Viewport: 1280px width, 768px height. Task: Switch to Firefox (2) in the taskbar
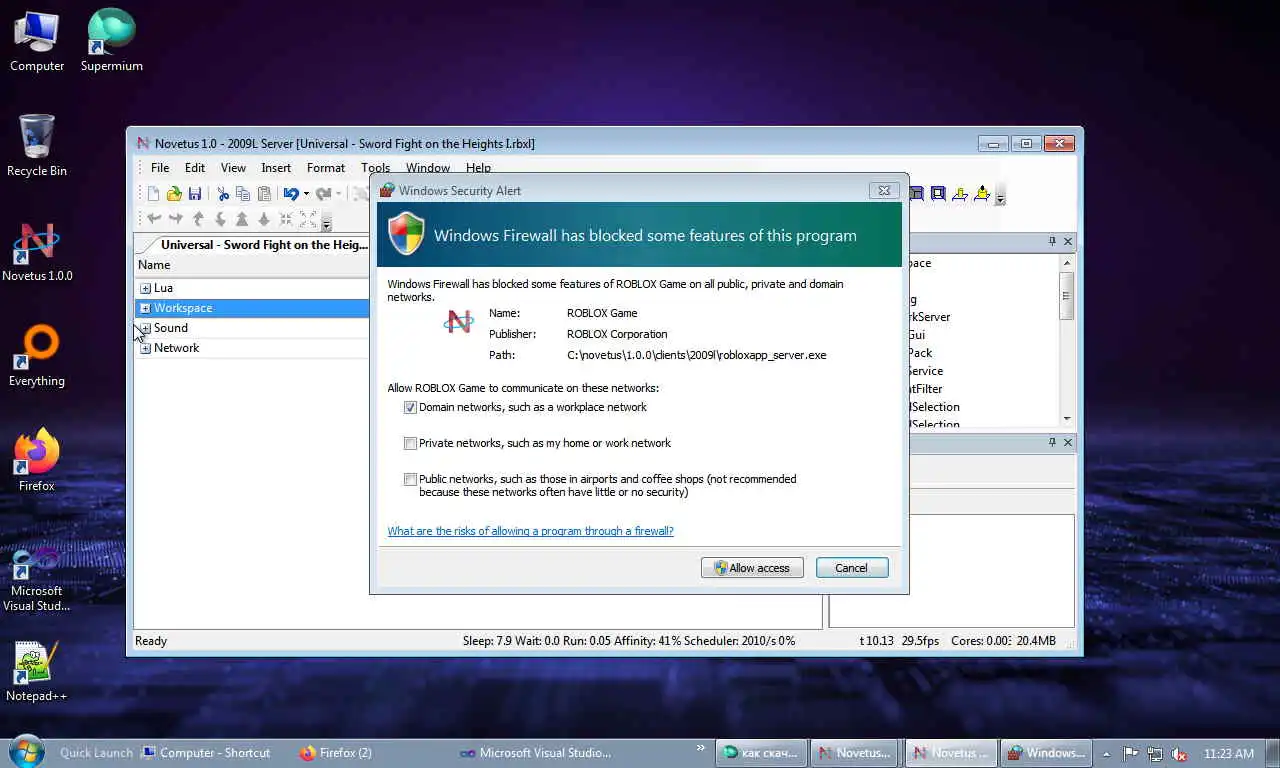point(336,753)
